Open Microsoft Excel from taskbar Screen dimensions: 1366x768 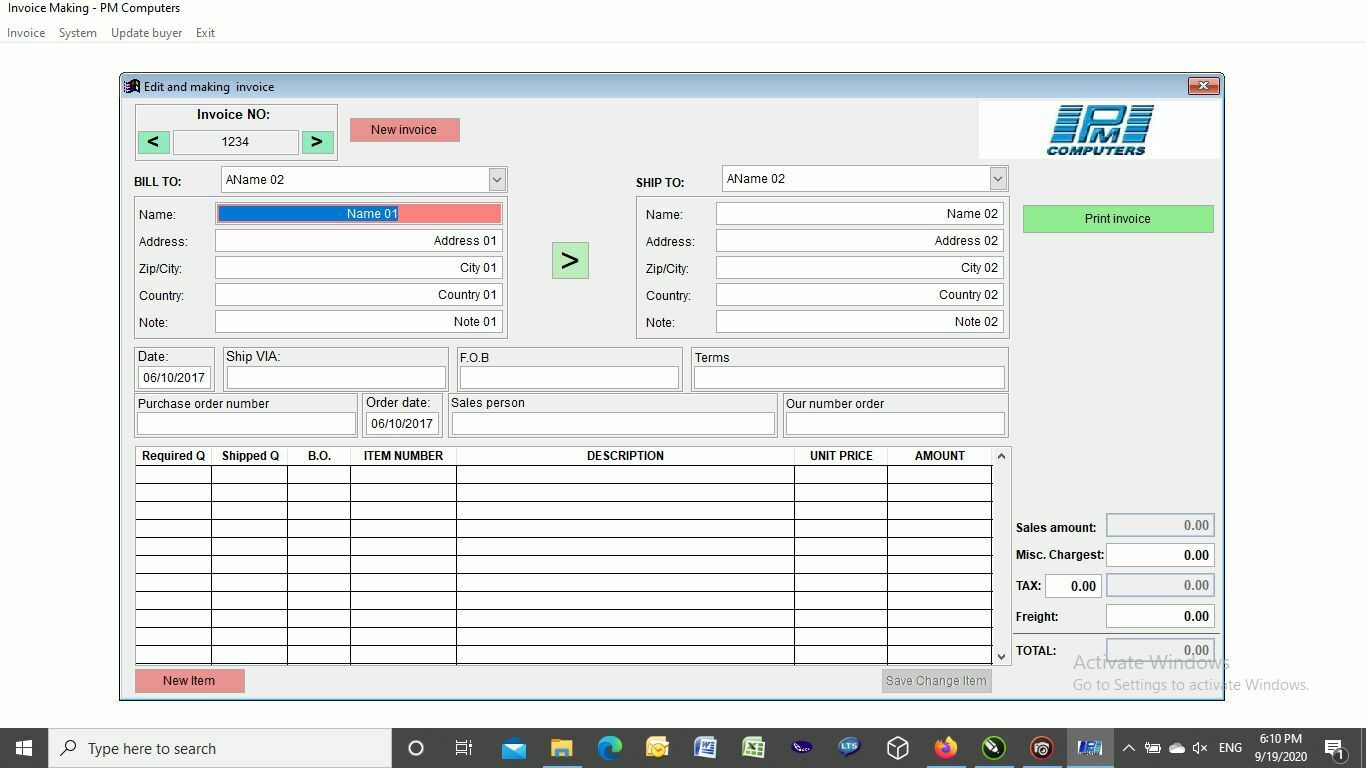tap(754, 748)
